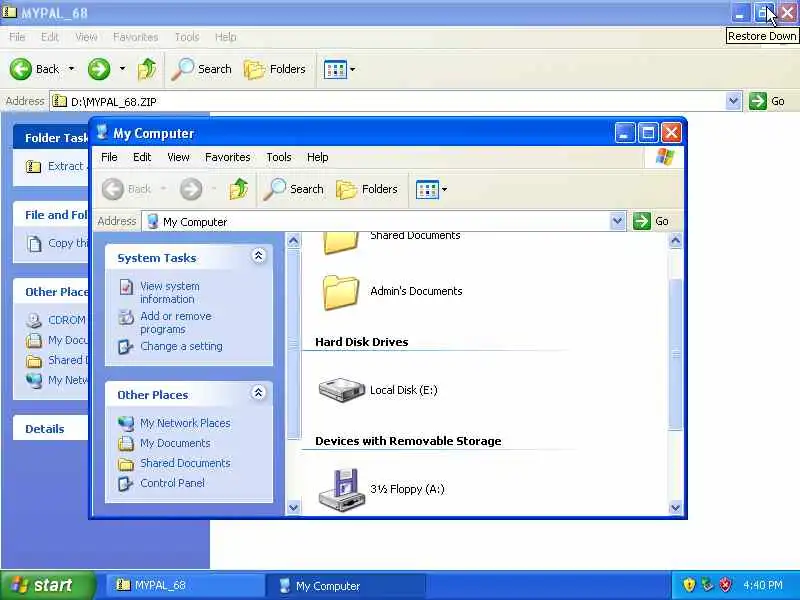
Task: Click the Restore Down button of MYPAL_68
Action: pos(763,13)
